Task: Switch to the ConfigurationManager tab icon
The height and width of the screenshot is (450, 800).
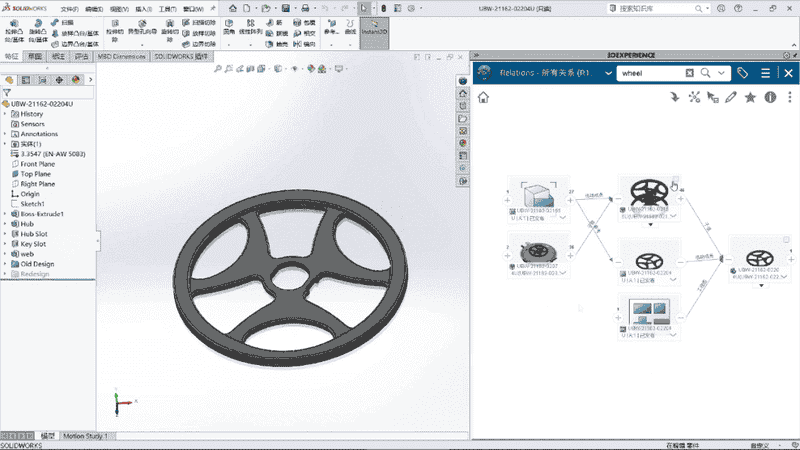Action: click(x=42, y=80)
